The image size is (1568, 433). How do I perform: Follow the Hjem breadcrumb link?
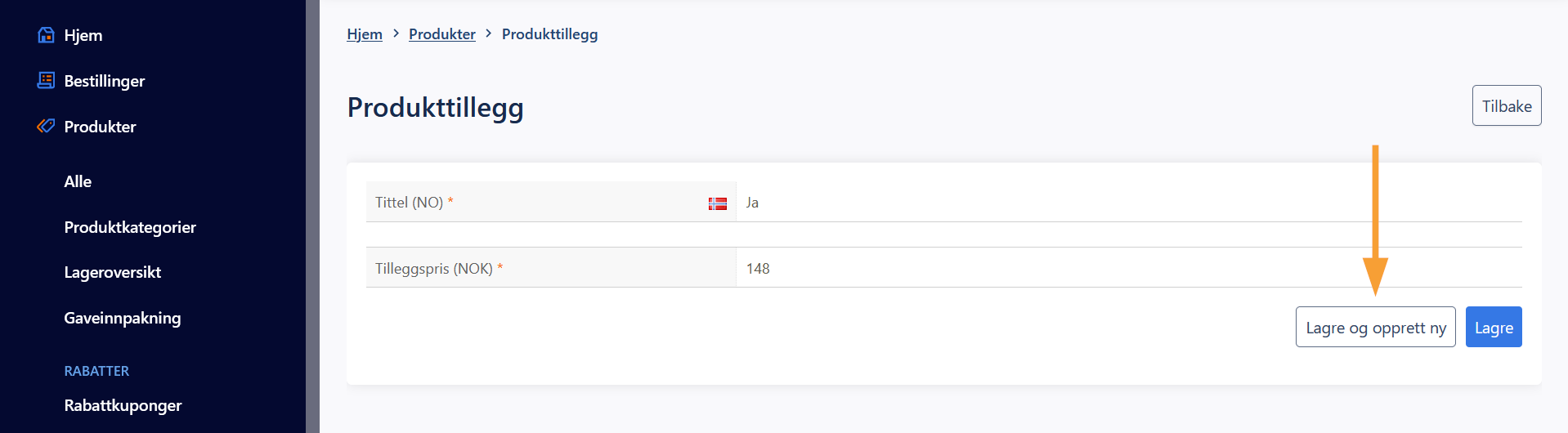[x=365, y=34]
